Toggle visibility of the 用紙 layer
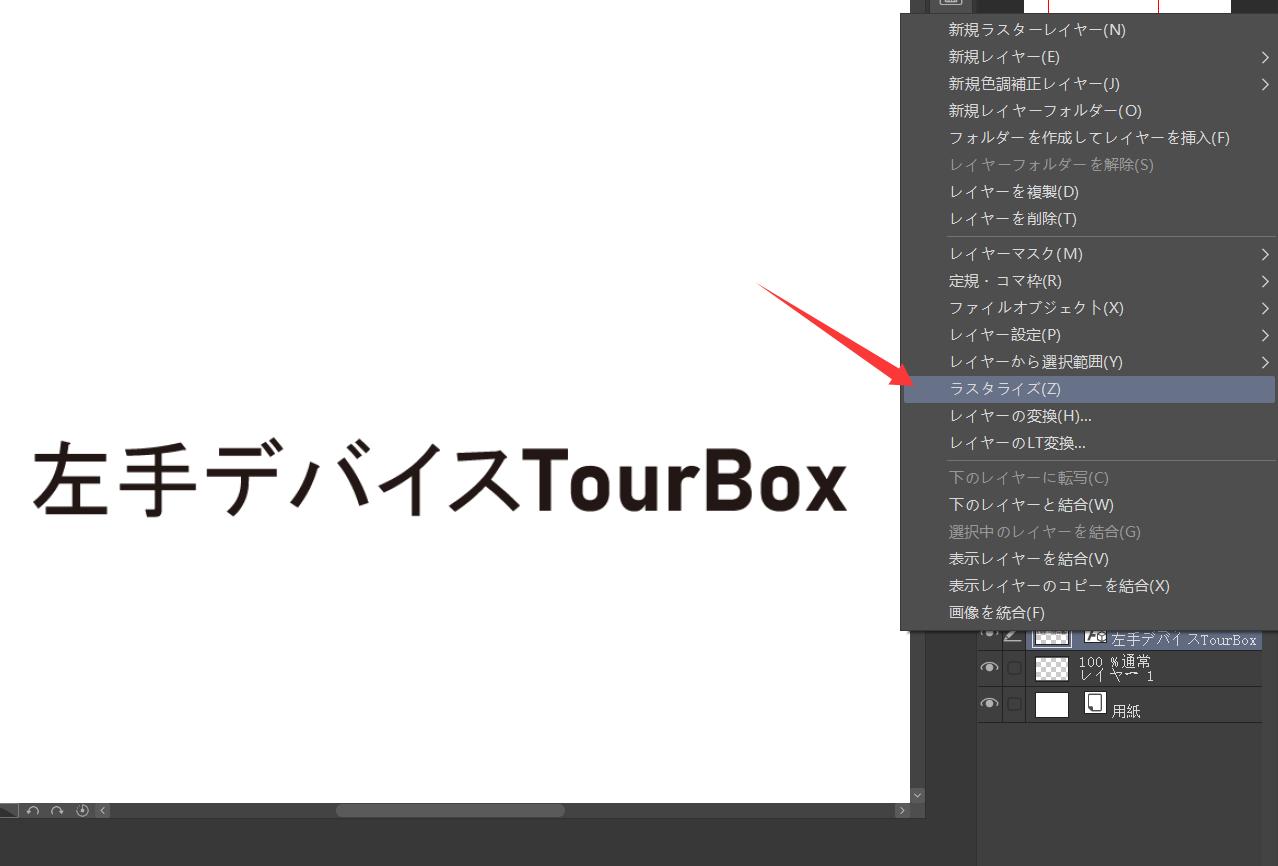 point(989,704)
